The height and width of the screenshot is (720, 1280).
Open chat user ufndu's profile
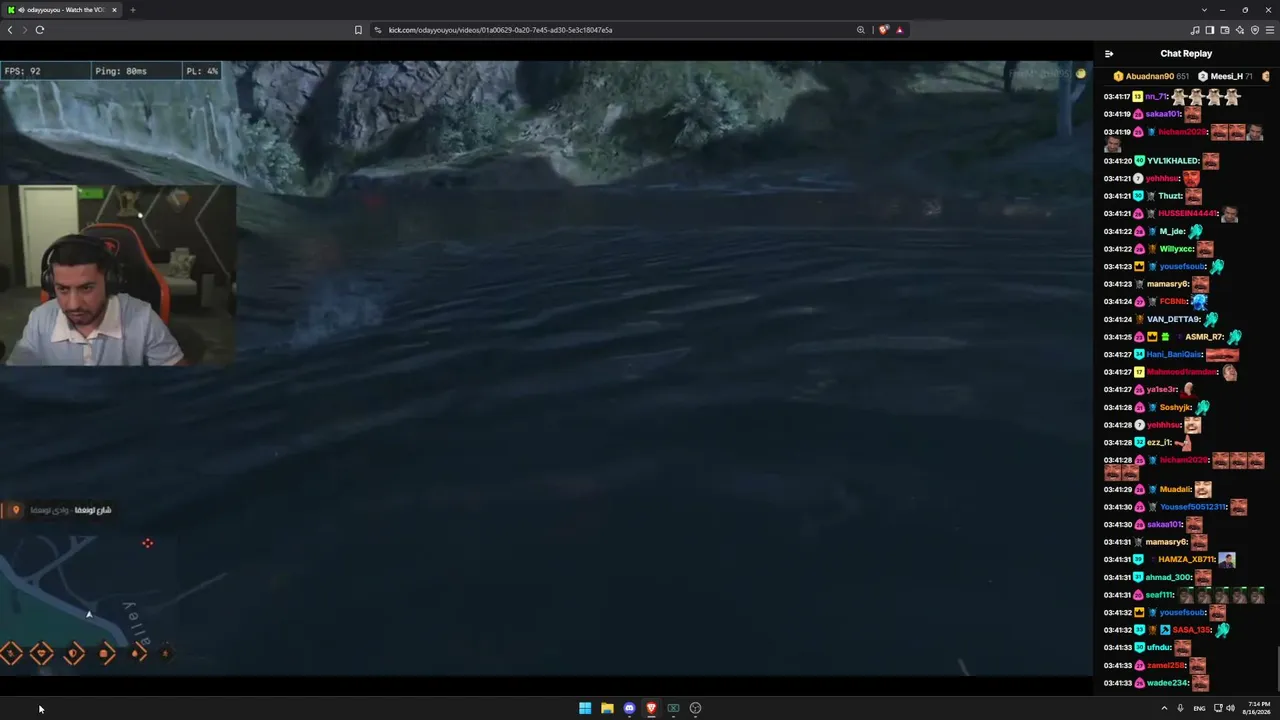[x=1158, y=648]
